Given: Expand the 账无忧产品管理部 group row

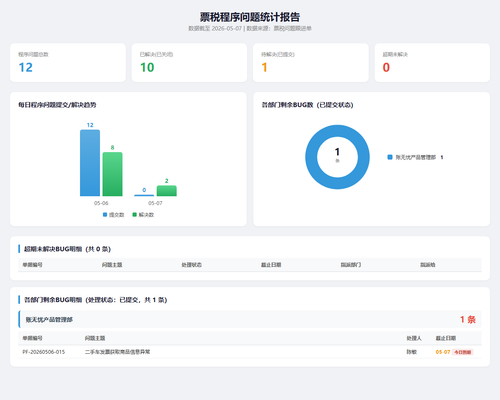Looking at the screenshot, I should pyautogui.click(x=250, y=319).
